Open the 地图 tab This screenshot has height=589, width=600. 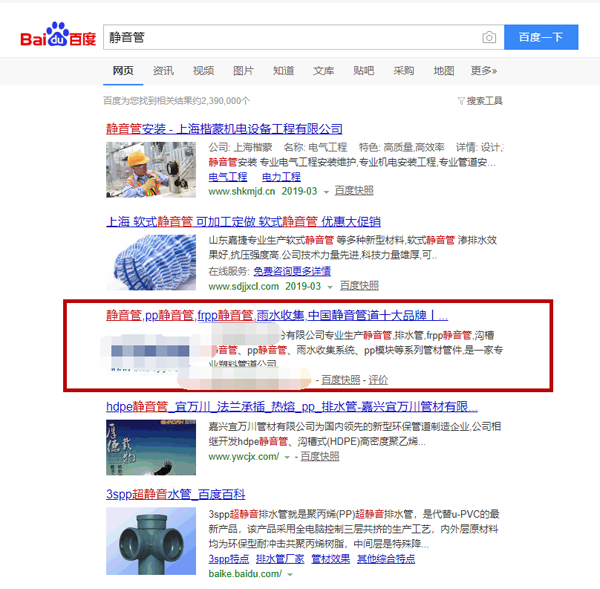(444, 71)
